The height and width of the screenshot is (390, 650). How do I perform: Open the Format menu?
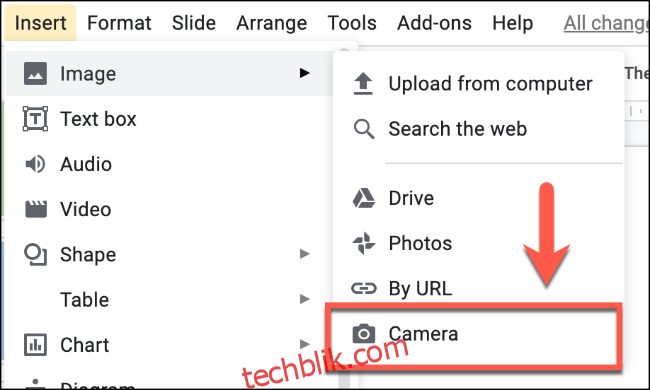point(119,23)
